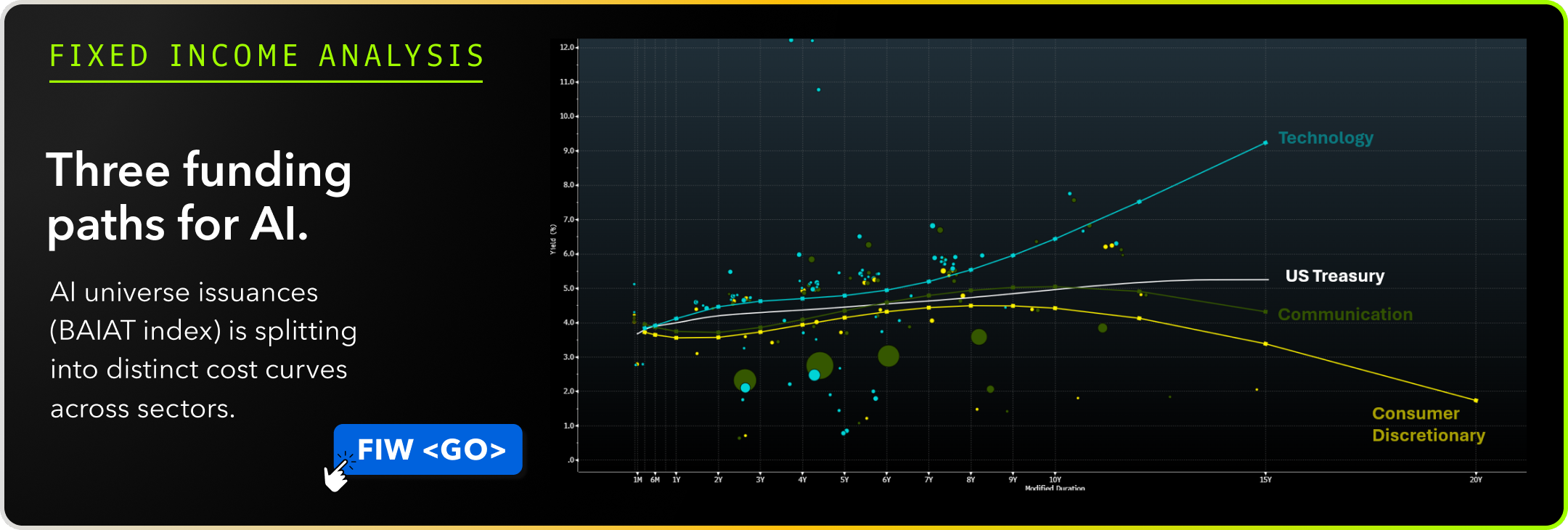Image resolution: width=1568 pixels, height=530 pixels.
Task: Click the 12.0 value on the yield axis
Action: point(567,47)
